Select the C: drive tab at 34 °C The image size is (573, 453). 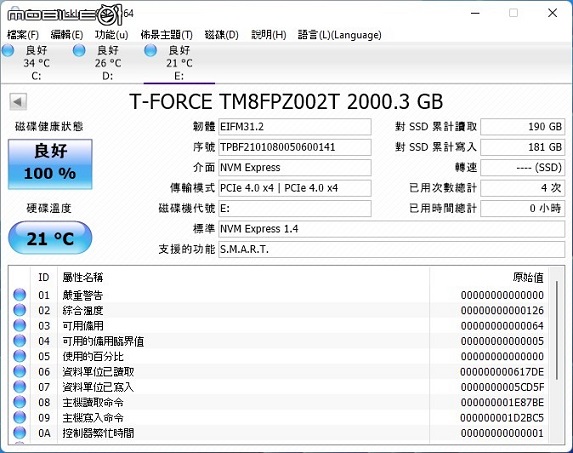(x=36, y=63)
